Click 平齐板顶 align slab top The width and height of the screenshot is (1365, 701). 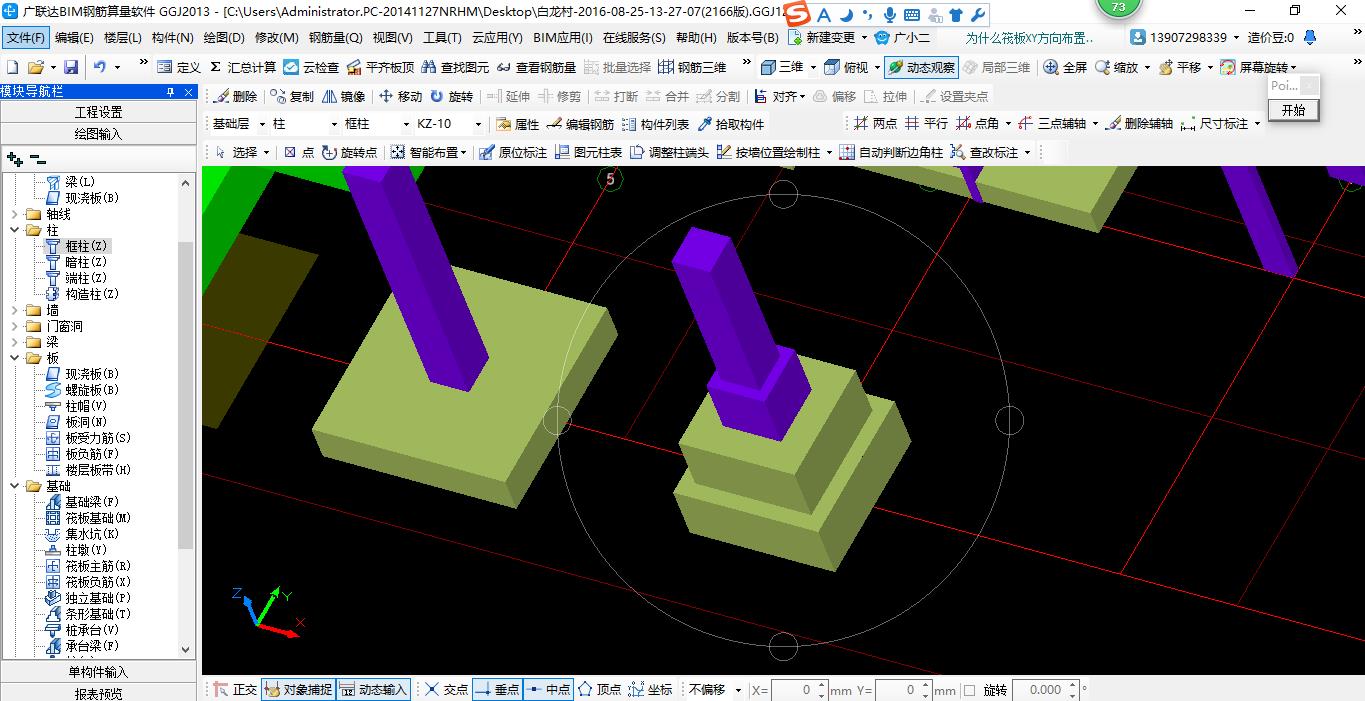pyautogui.click(x=380, y=67)
